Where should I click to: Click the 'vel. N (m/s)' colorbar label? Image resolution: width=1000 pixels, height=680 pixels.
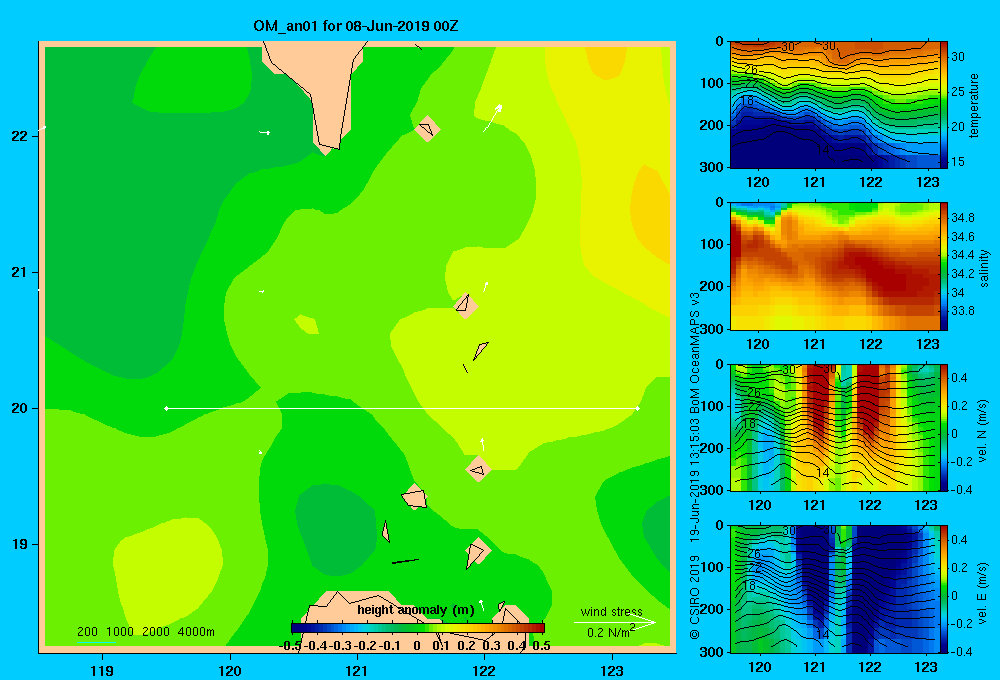[x=983, y=431]
